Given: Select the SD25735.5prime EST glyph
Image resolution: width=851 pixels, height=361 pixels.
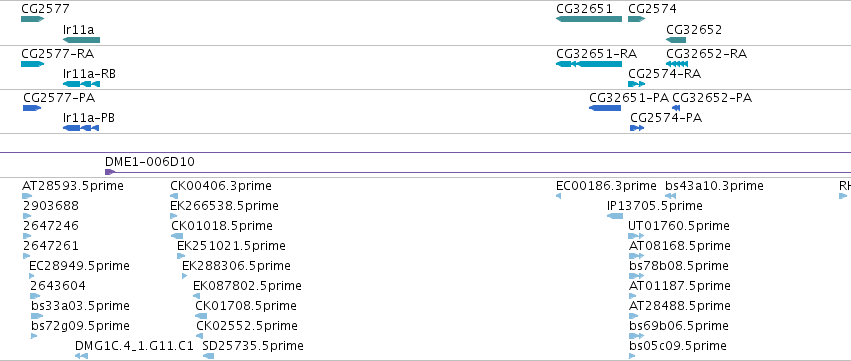Looking at the screenshot, I should coord(208,356).
